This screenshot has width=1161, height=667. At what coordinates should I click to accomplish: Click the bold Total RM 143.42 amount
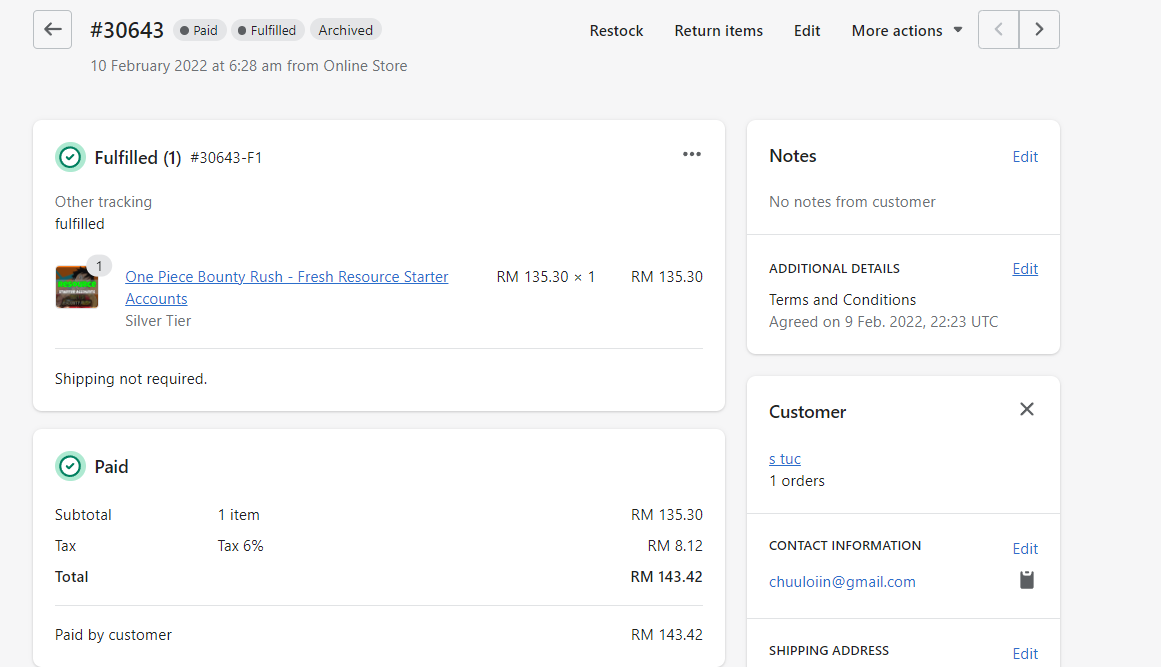666,577
